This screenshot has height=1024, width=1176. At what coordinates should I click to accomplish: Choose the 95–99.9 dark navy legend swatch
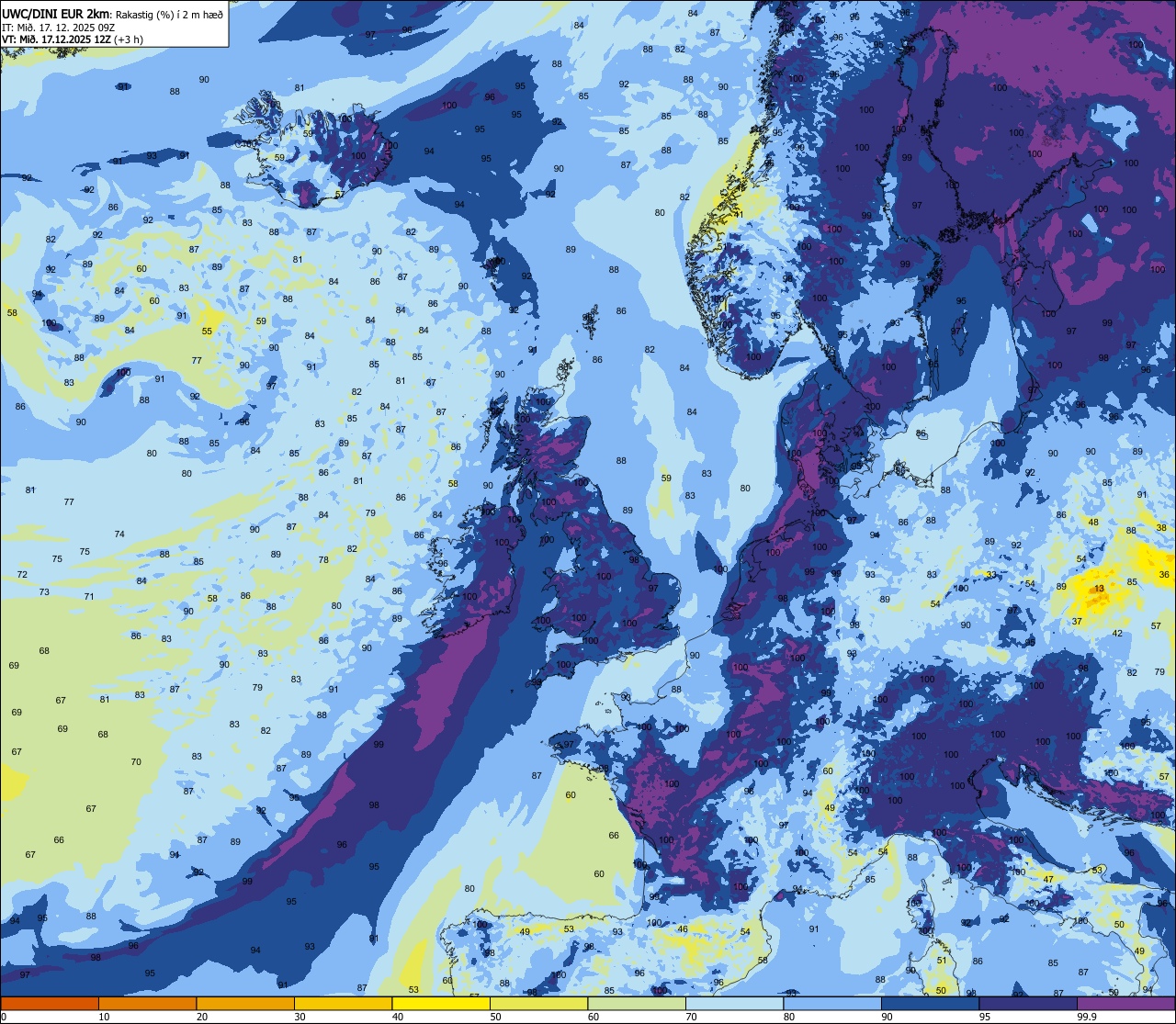coord(1028,1003)
